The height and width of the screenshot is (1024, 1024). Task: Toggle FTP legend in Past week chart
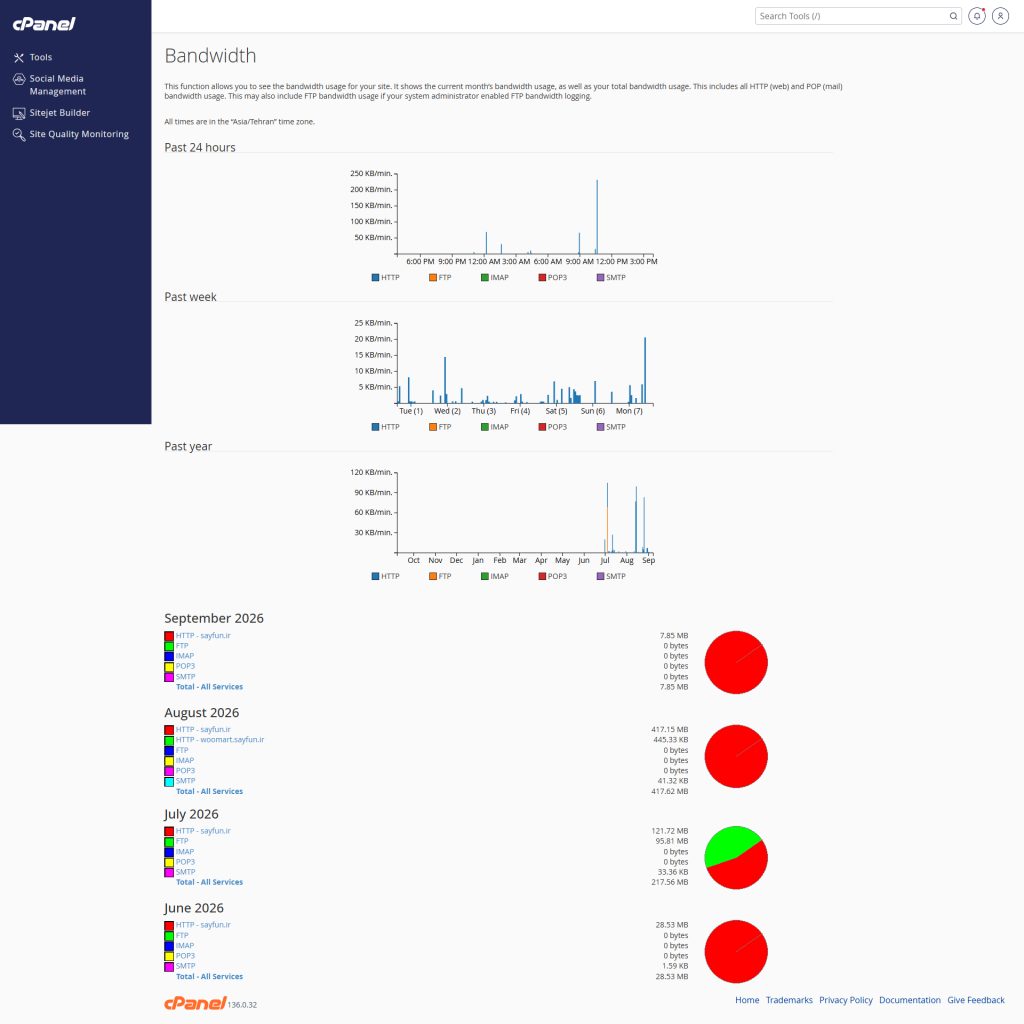point(440,427)
